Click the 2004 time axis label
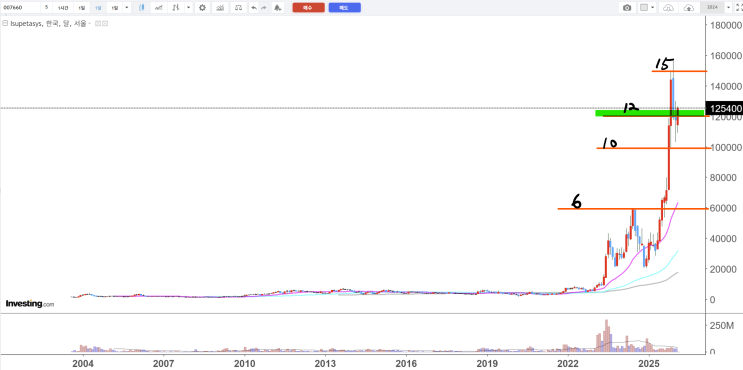743x370 pixels. (x=82, y=363)
